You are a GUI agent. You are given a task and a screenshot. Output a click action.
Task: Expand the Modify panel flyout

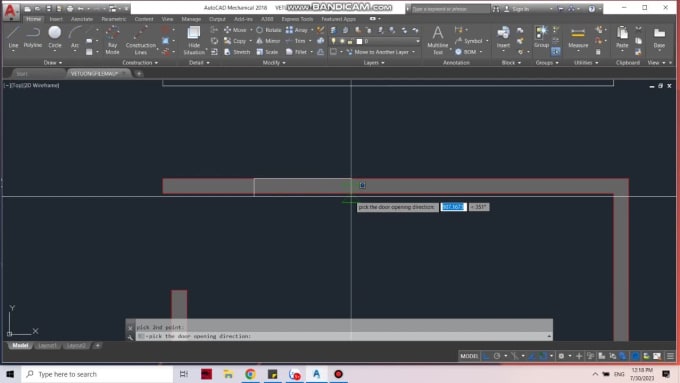[x=274, y=62]
